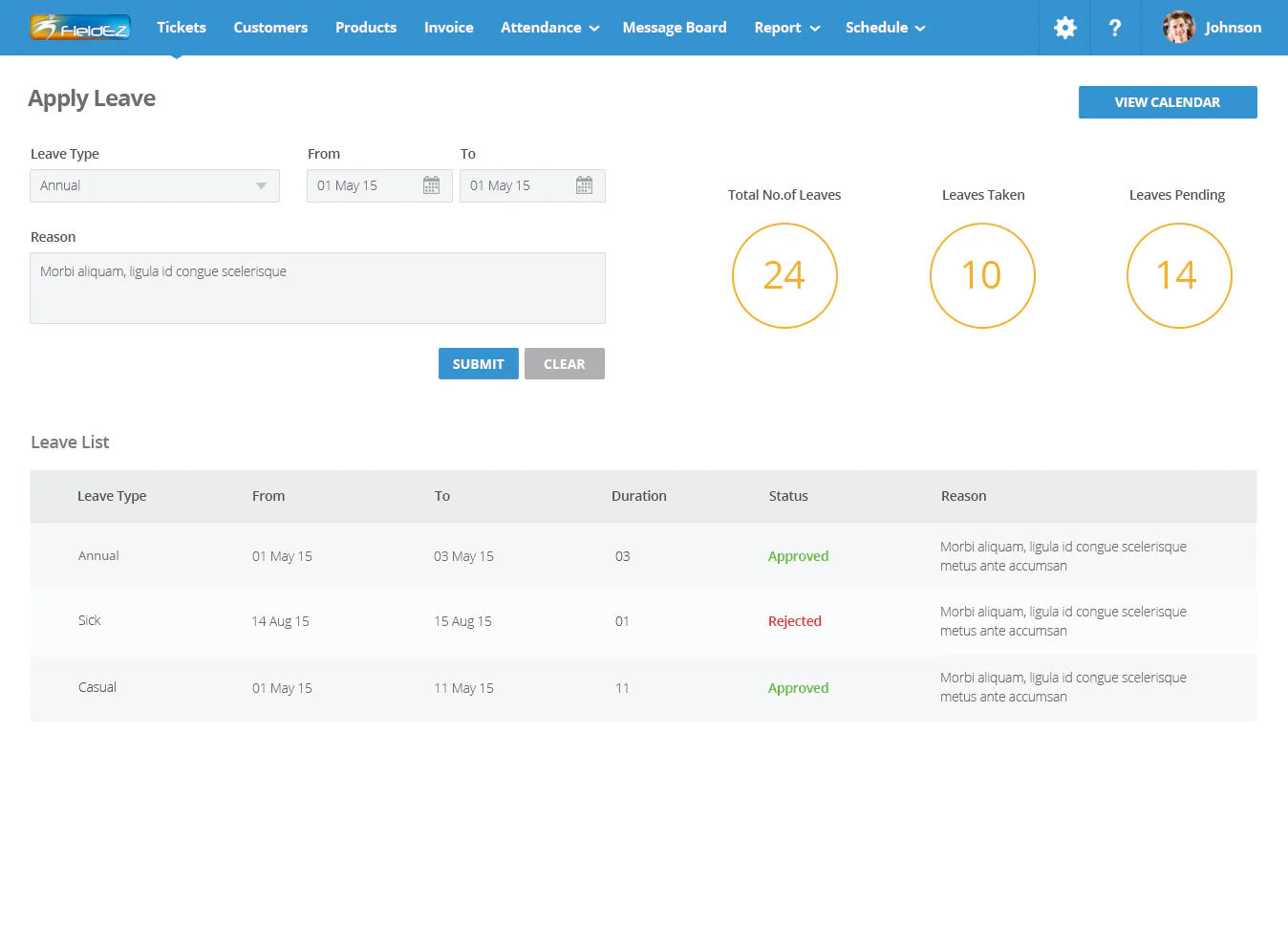Expand the Report menu
This screenshot has height=949, width=1288.
coord(786,28)
